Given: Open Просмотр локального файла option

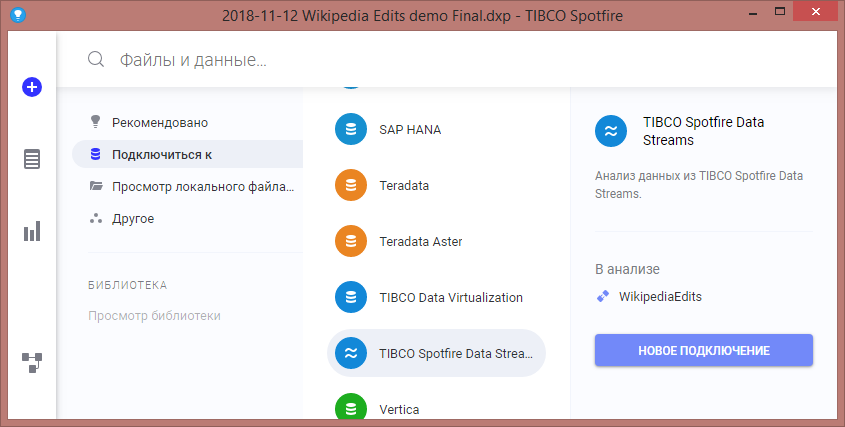Looking at the screenshot, I should tap(203, 187).
